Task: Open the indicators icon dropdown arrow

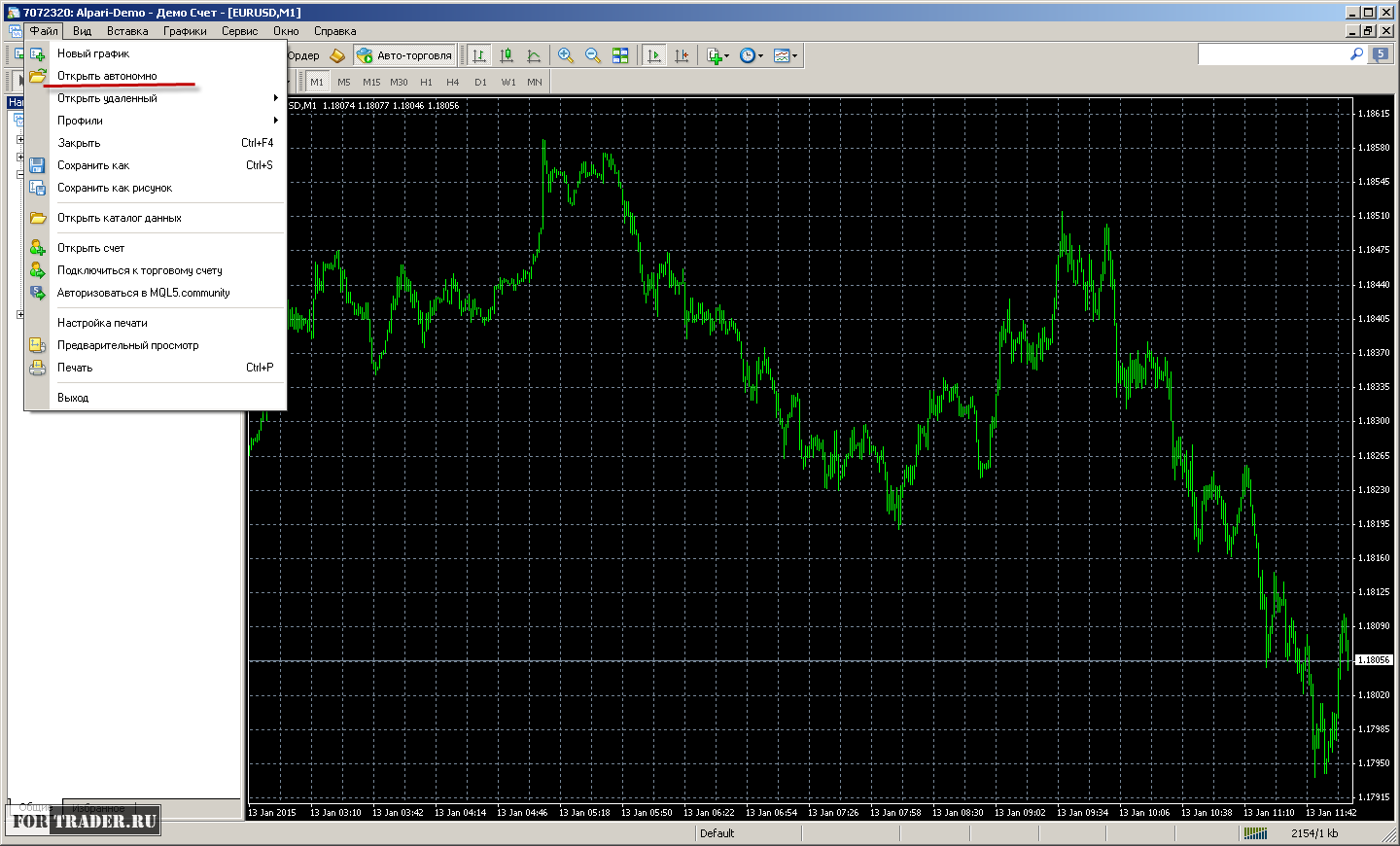Action: [x=726, y=56]
